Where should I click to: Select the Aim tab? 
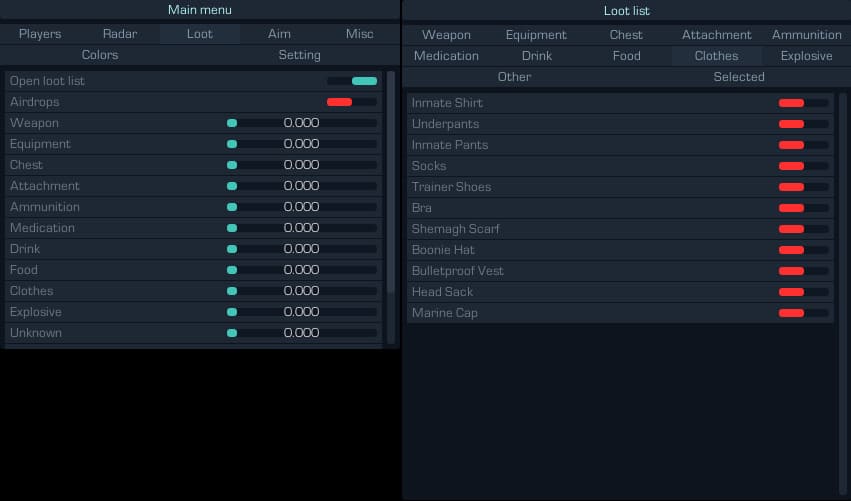coord(280,34)
